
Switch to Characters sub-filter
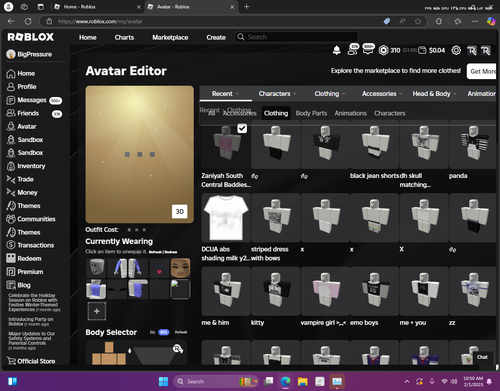tap(390, 113)
